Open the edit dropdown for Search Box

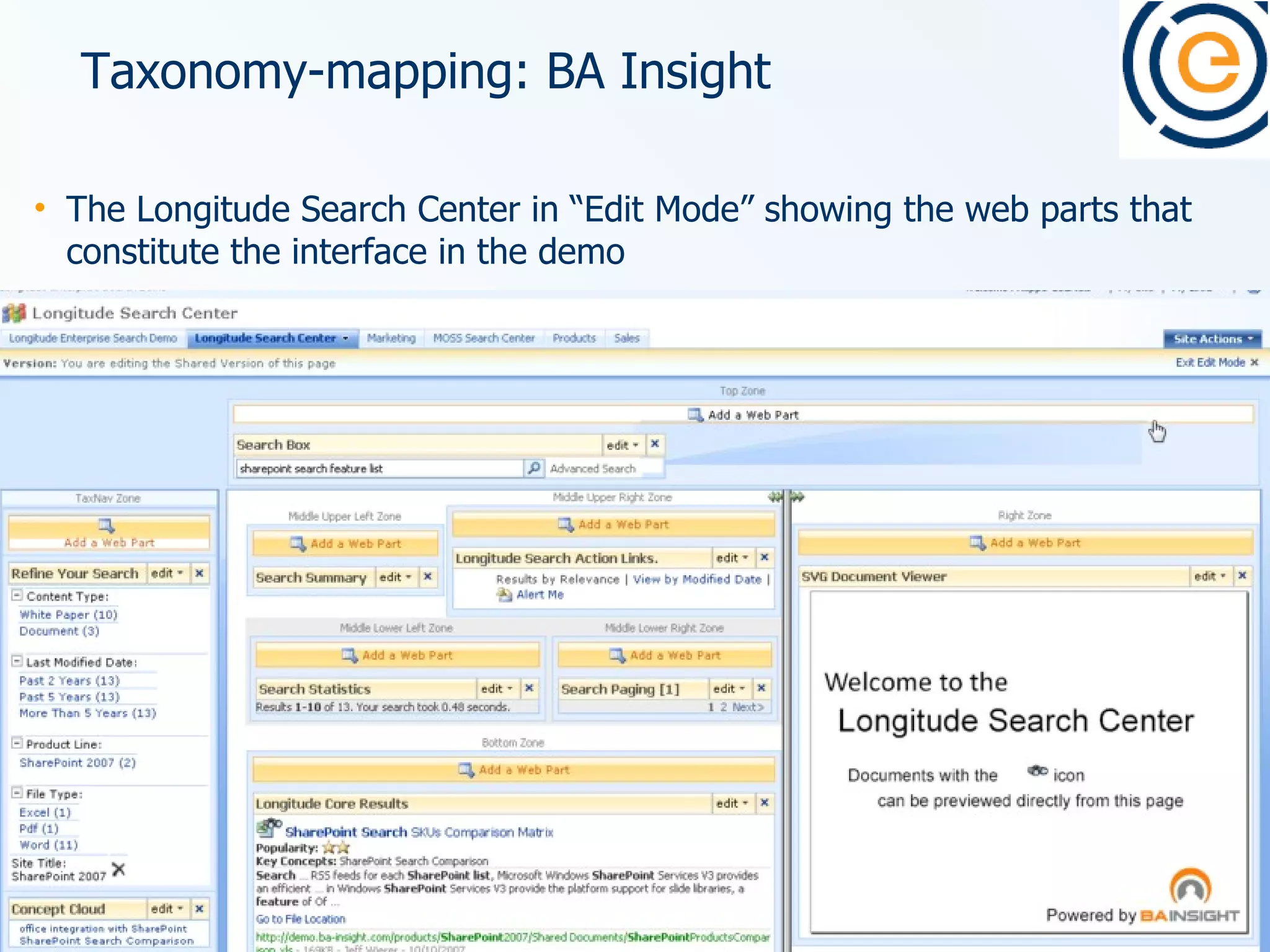pos(623,445)
